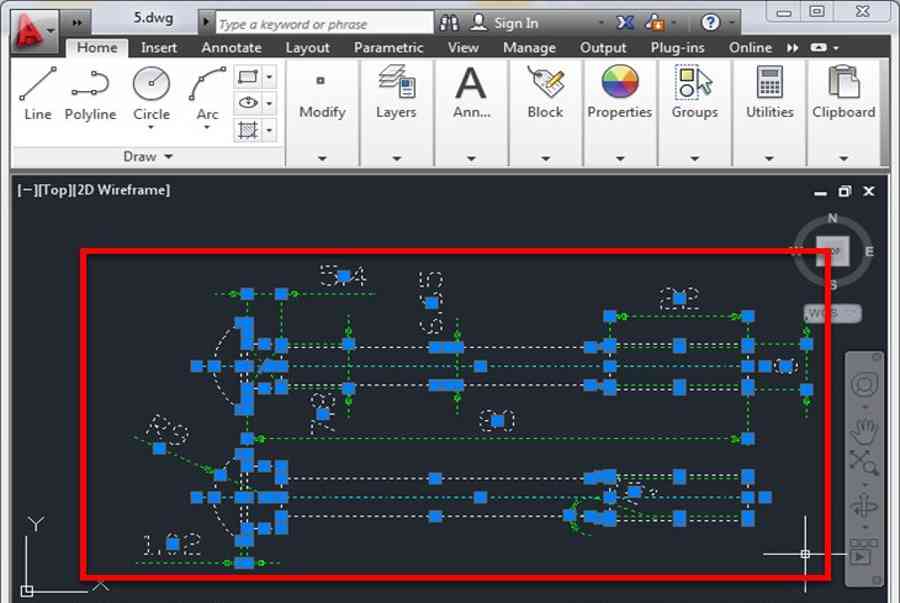
Task: Click the ViewCube Top face
Action: coord(831,251)
